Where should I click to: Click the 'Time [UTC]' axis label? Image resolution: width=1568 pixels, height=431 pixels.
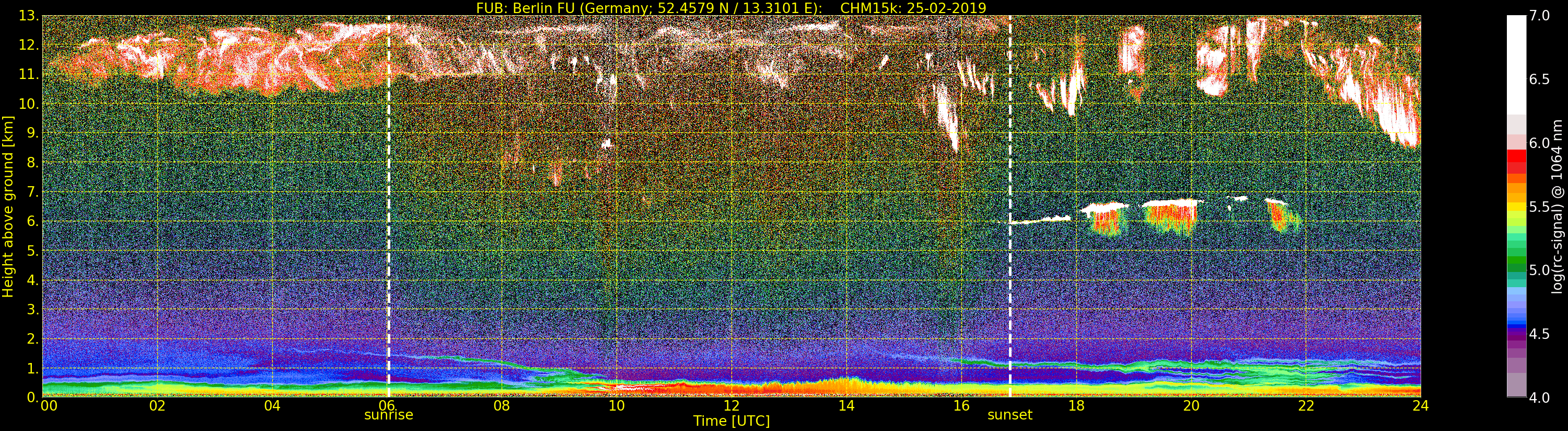[x=731, y=421]
